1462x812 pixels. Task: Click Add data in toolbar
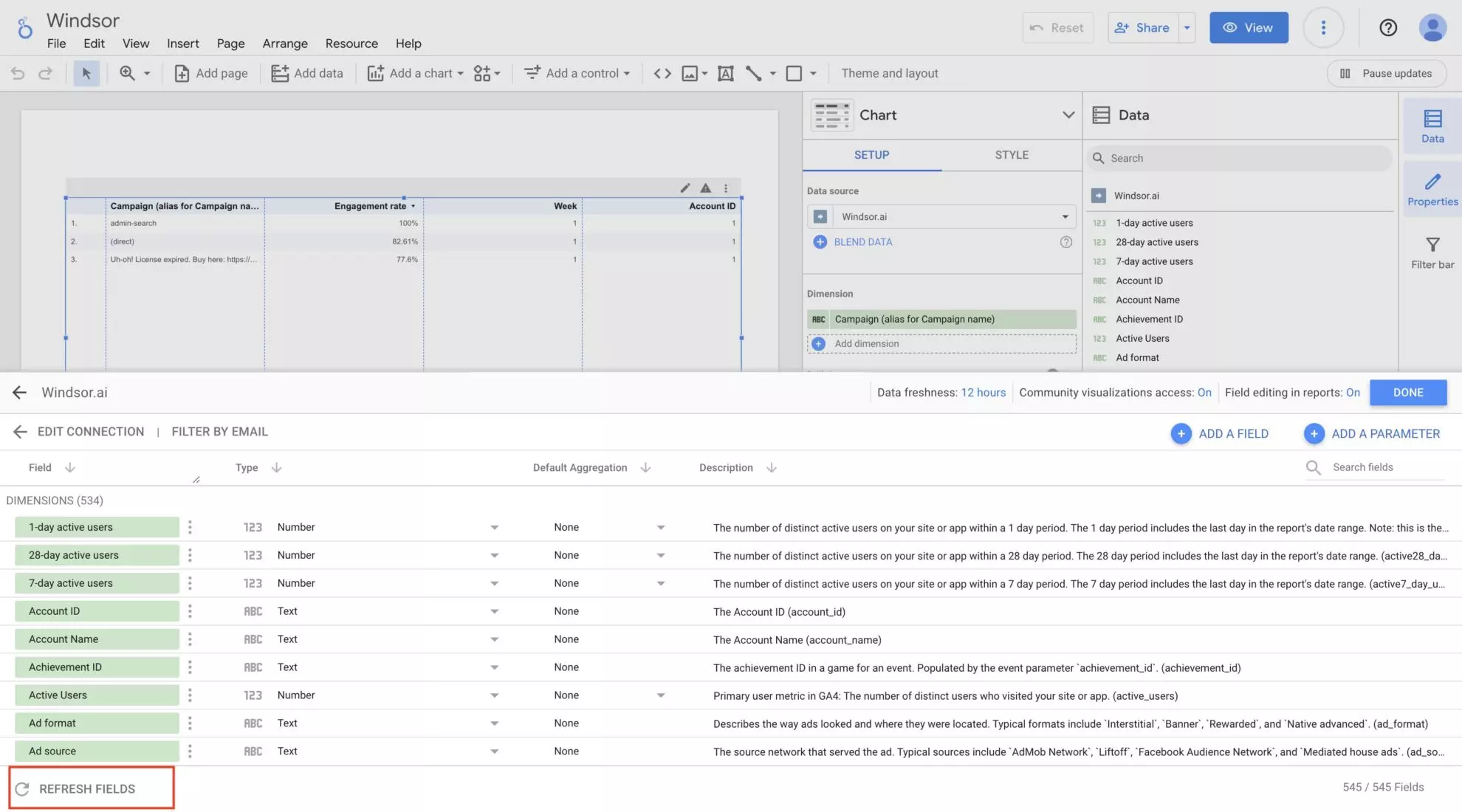point(307,73)
